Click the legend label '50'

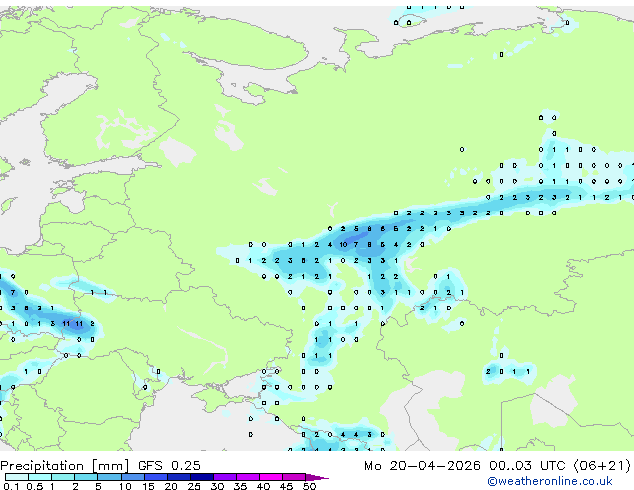click(309, 486)
